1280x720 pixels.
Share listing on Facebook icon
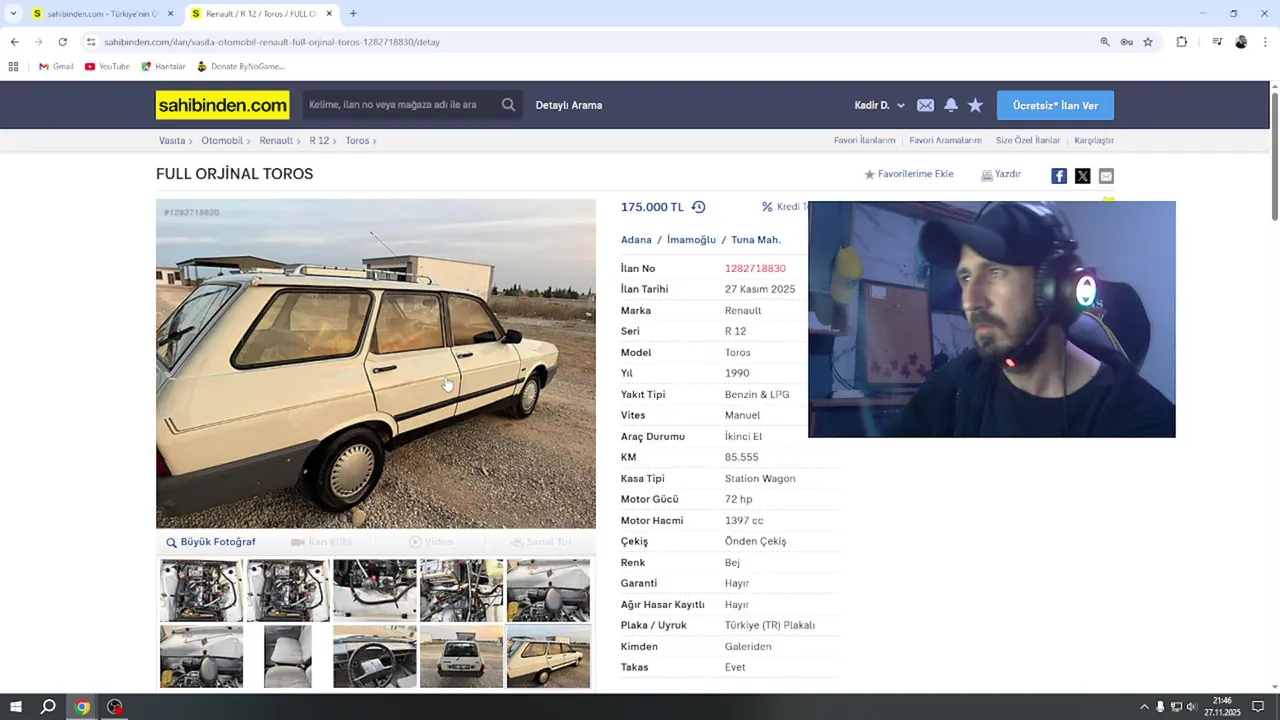click(x=1059, y=176)
